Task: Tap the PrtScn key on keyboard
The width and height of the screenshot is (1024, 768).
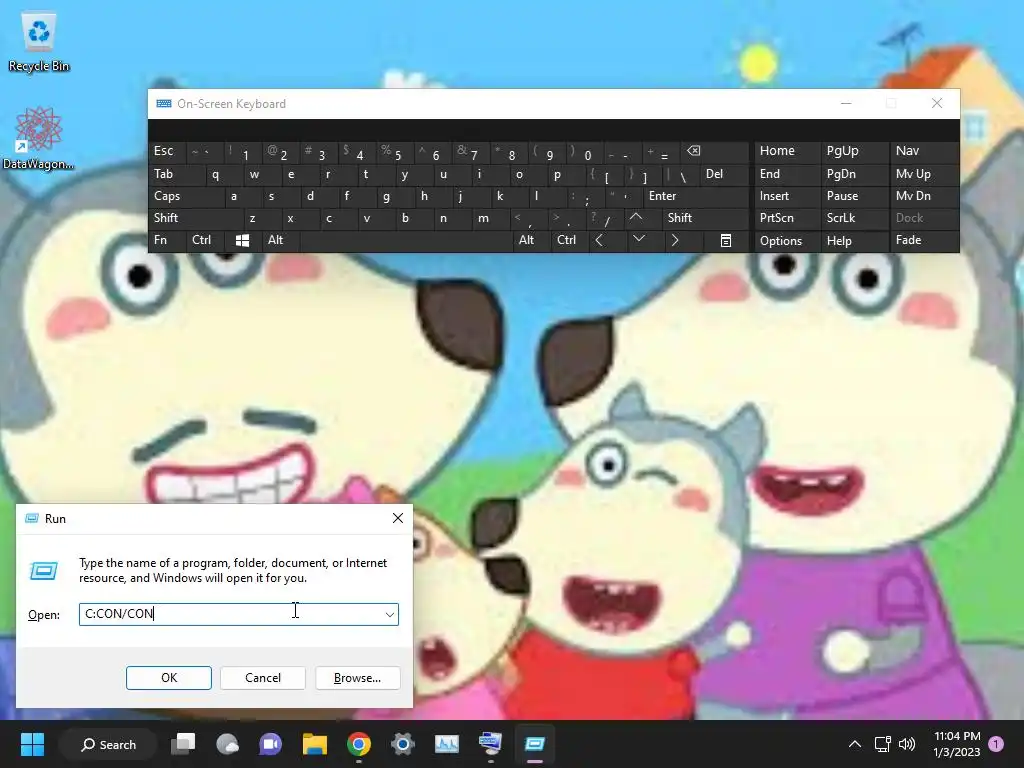Action: (786, 217)
